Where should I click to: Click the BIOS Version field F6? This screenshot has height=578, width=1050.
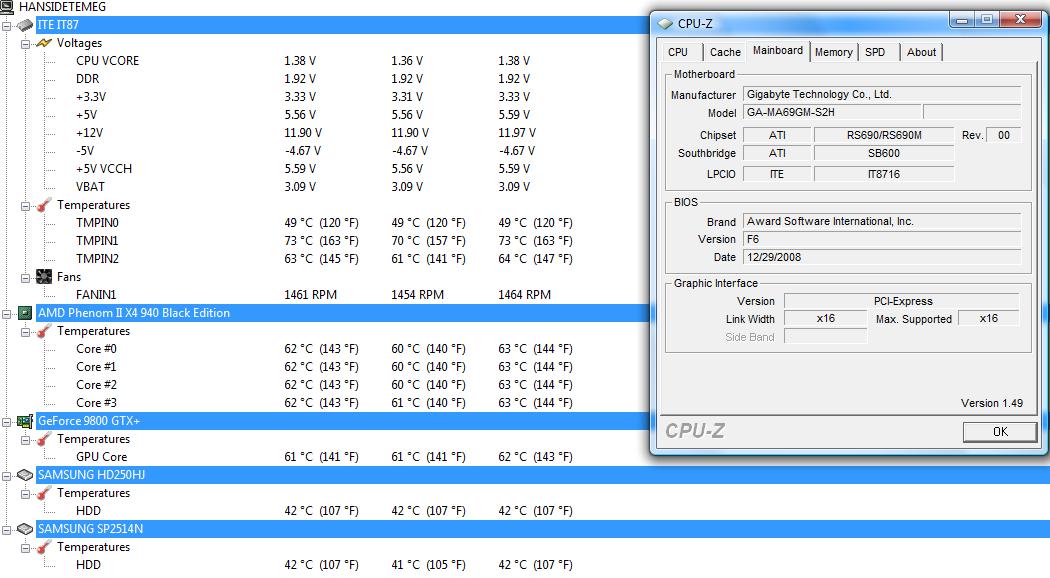(882, 239)
